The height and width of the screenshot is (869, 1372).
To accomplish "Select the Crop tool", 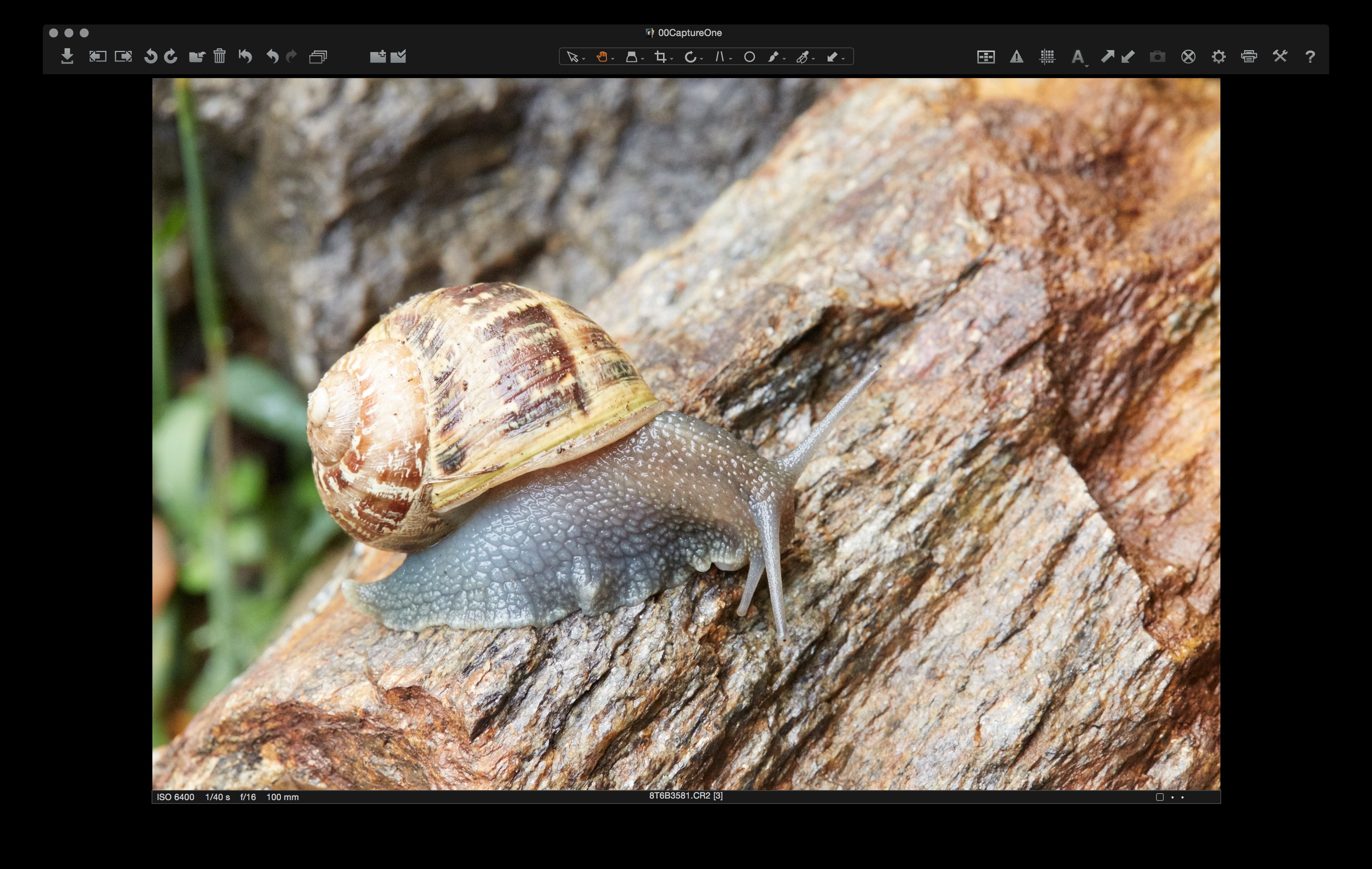I will coord(660,57).
